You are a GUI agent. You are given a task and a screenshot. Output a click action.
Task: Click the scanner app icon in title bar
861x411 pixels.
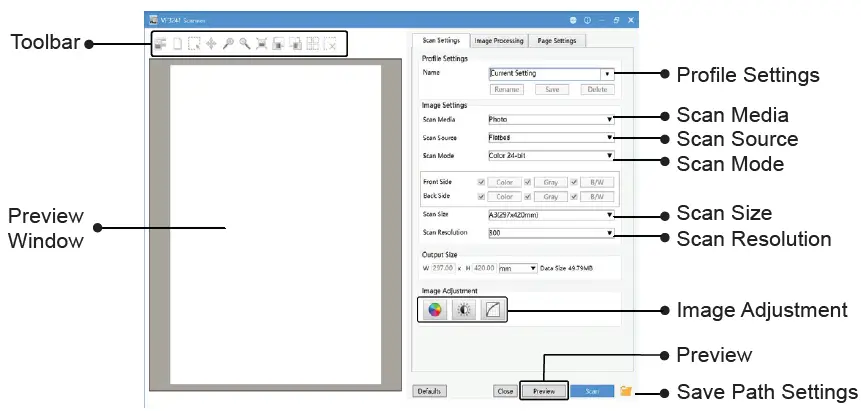point(154,20)
